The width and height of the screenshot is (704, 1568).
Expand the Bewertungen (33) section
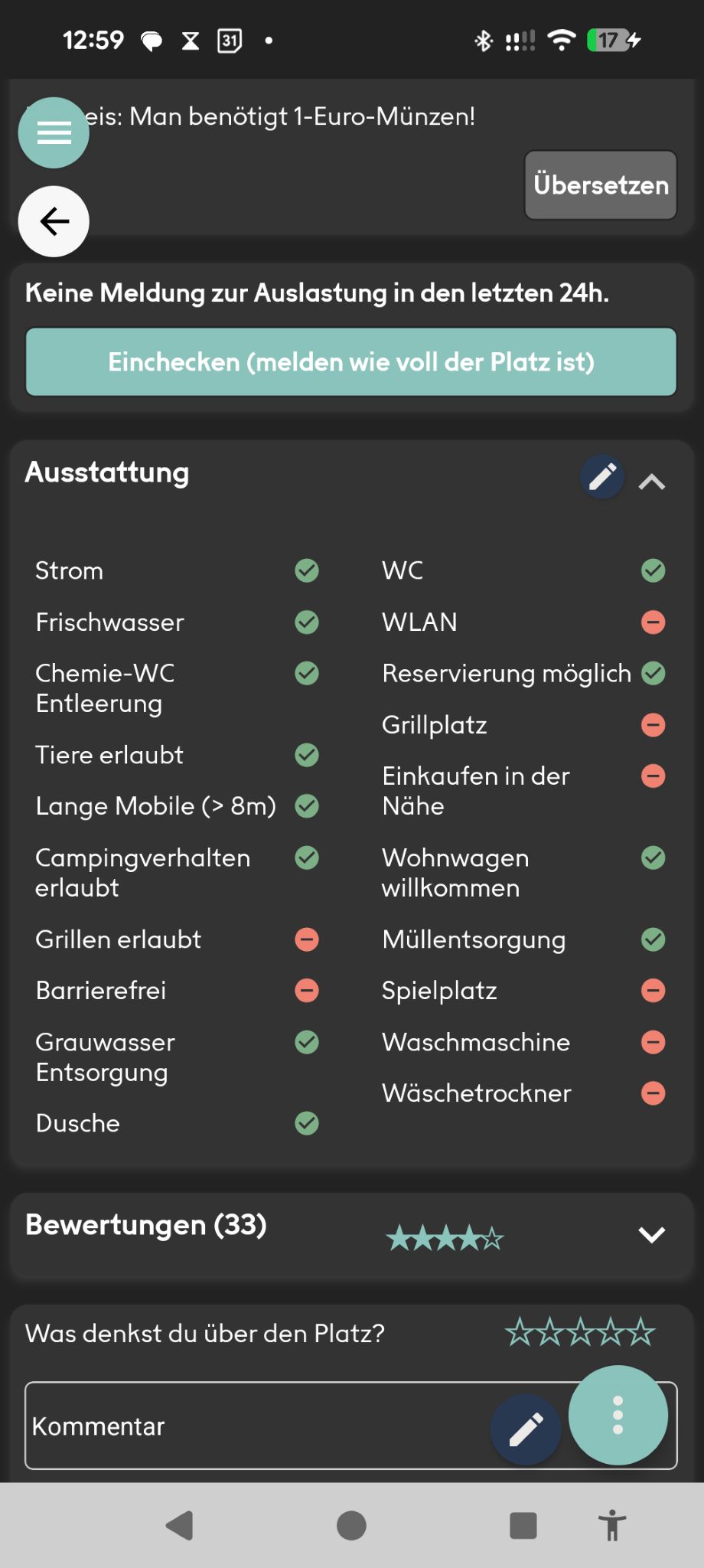click(652, 1234)
